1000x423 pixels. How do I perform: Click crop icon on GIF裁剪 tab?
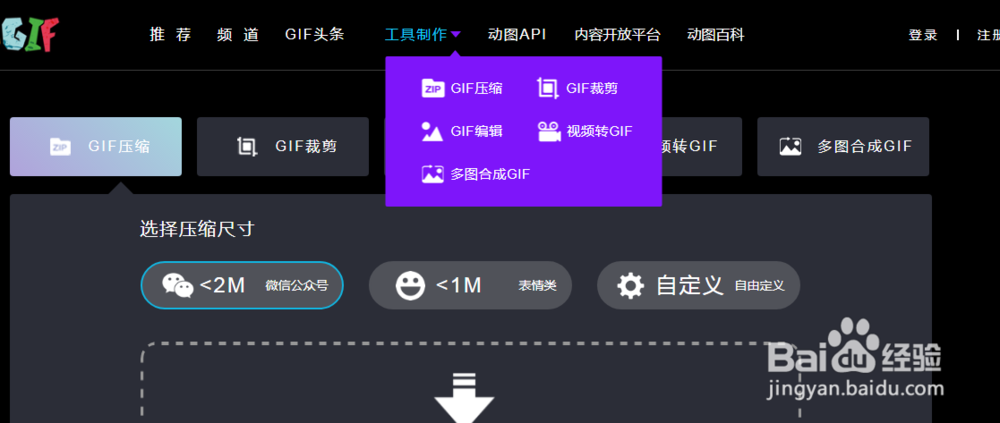pyautogui.click(x=247, y=147)
